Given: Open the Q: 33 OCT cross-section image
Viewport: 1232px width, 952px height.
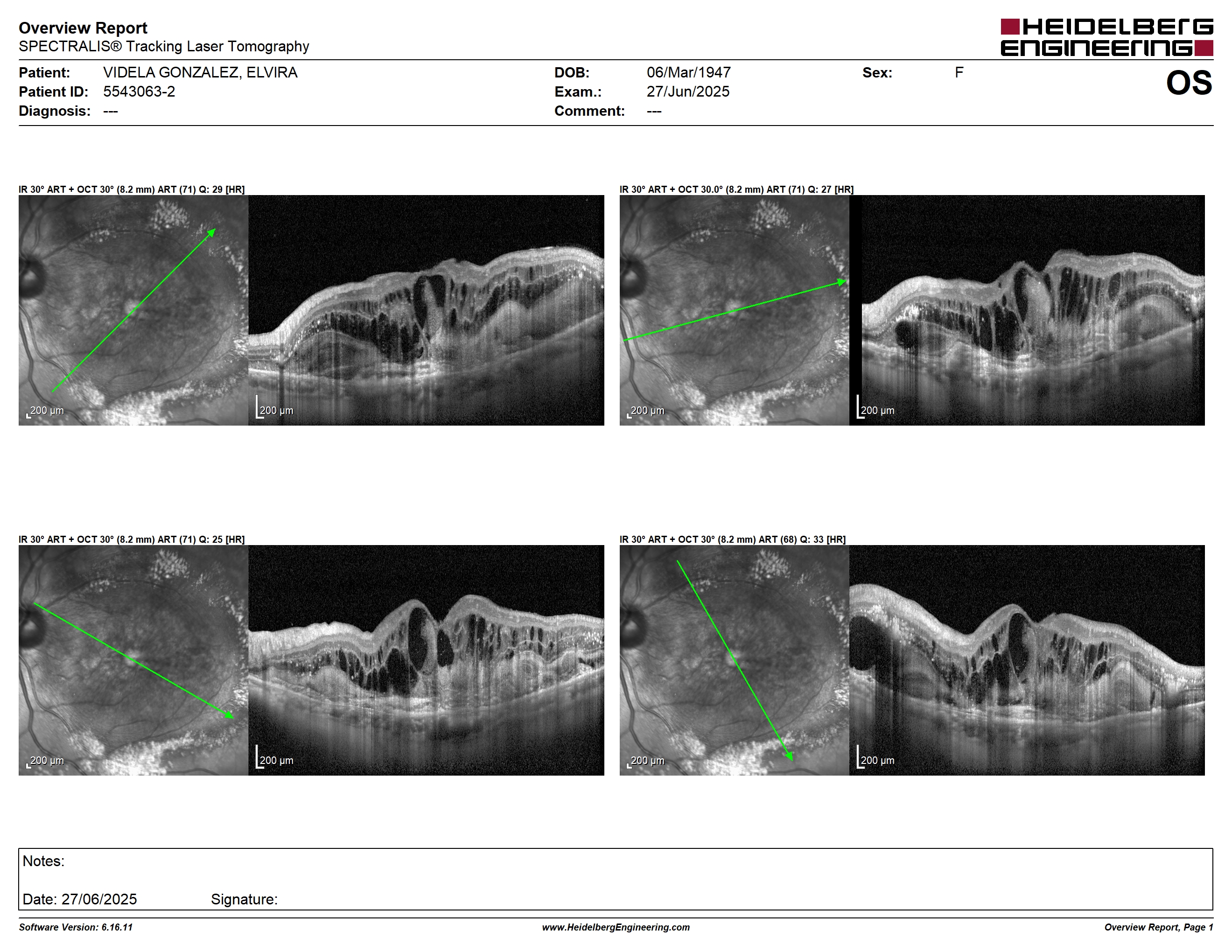Looking at the screenshot, I should 1027,660.
